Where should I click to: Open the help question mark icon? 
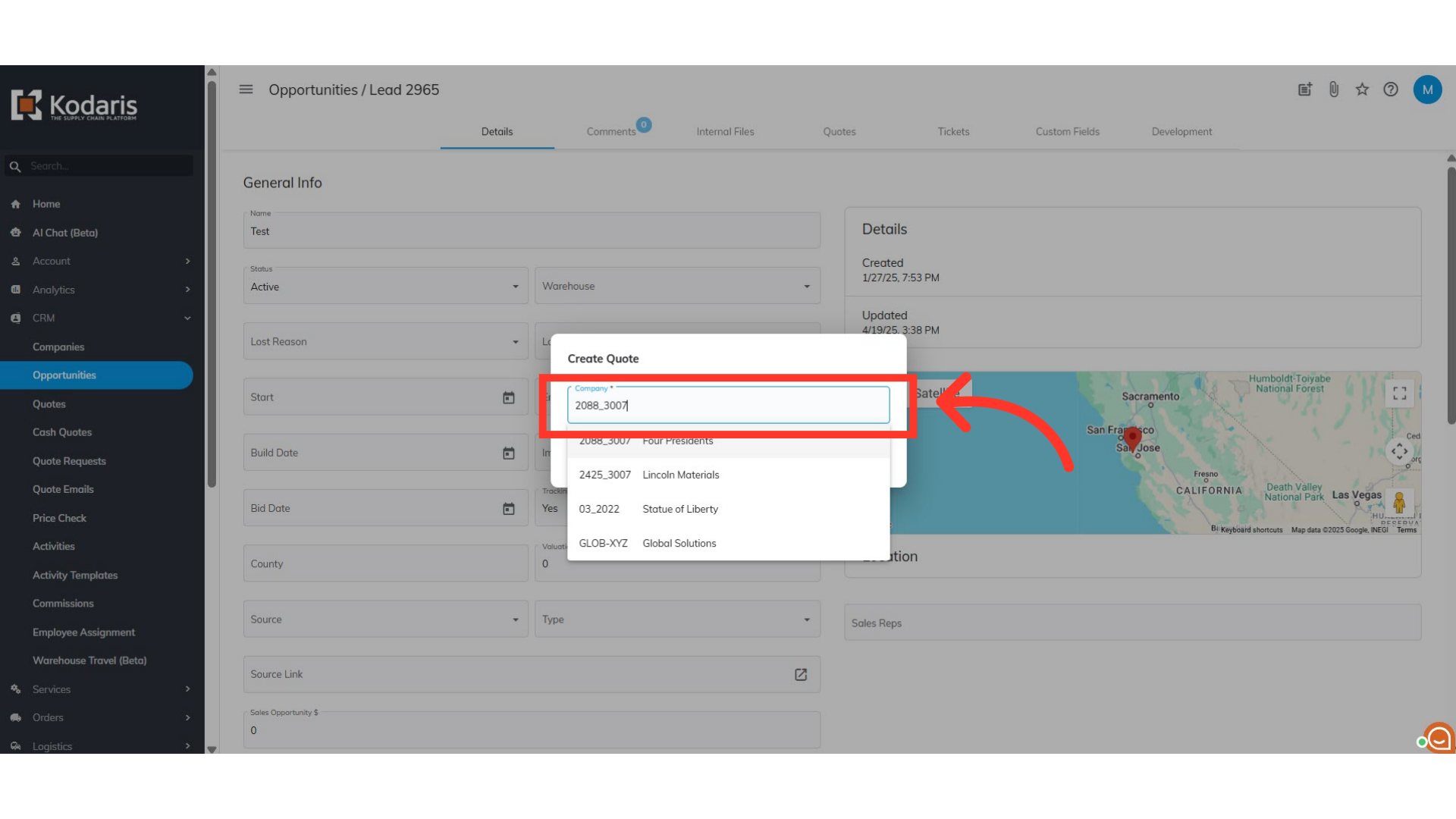coord(1391,89)
